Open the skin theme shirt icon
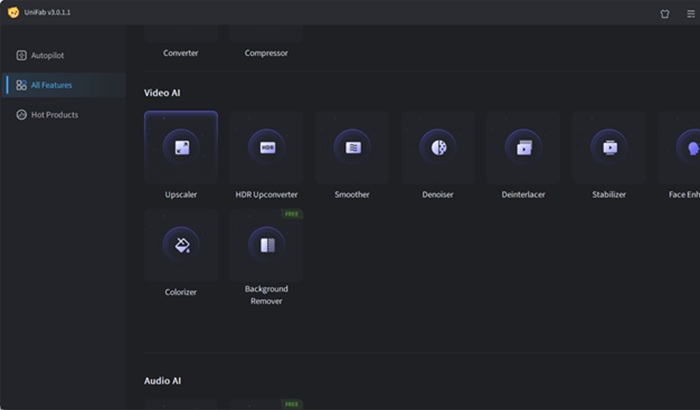 click(x=665, y=14)
